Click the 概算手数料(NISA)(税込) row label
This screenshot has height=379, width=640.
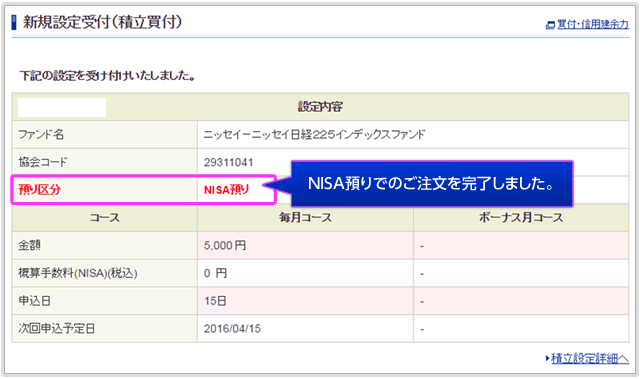point(78,273)
